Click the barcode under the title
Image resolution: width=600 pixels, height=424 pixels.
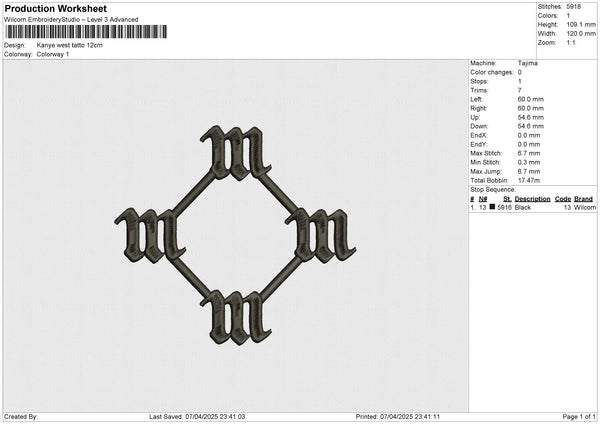pyautogui.click(x=86, y=32)
